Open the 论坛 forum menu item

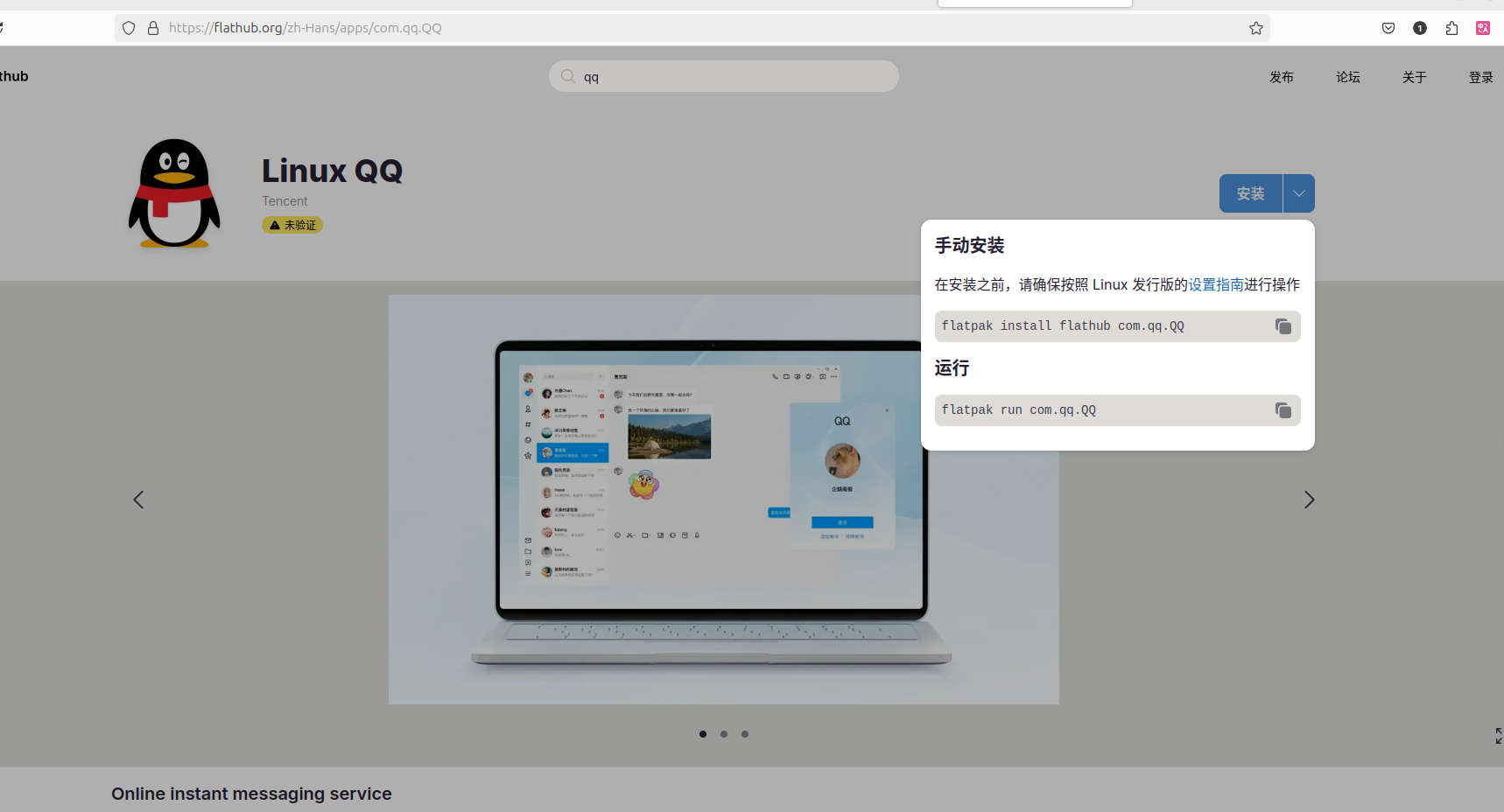(x=1348, y=77)
